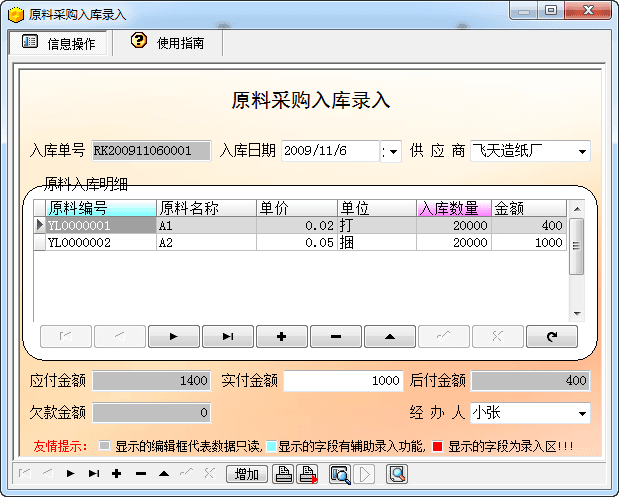Viewport: 619px width, 497px height.
Task: Click the 增加 button
Action: tap(246, 474)
